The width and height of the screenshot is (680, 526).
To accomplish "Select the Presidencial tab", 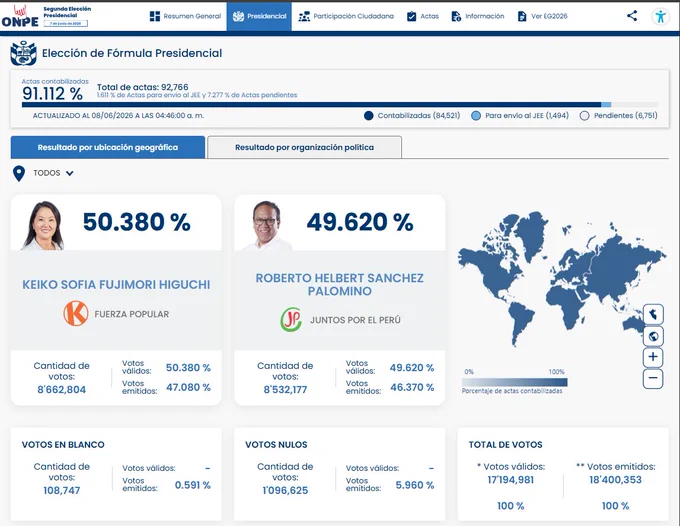I will pyautogui.click(x=259, y=16).
